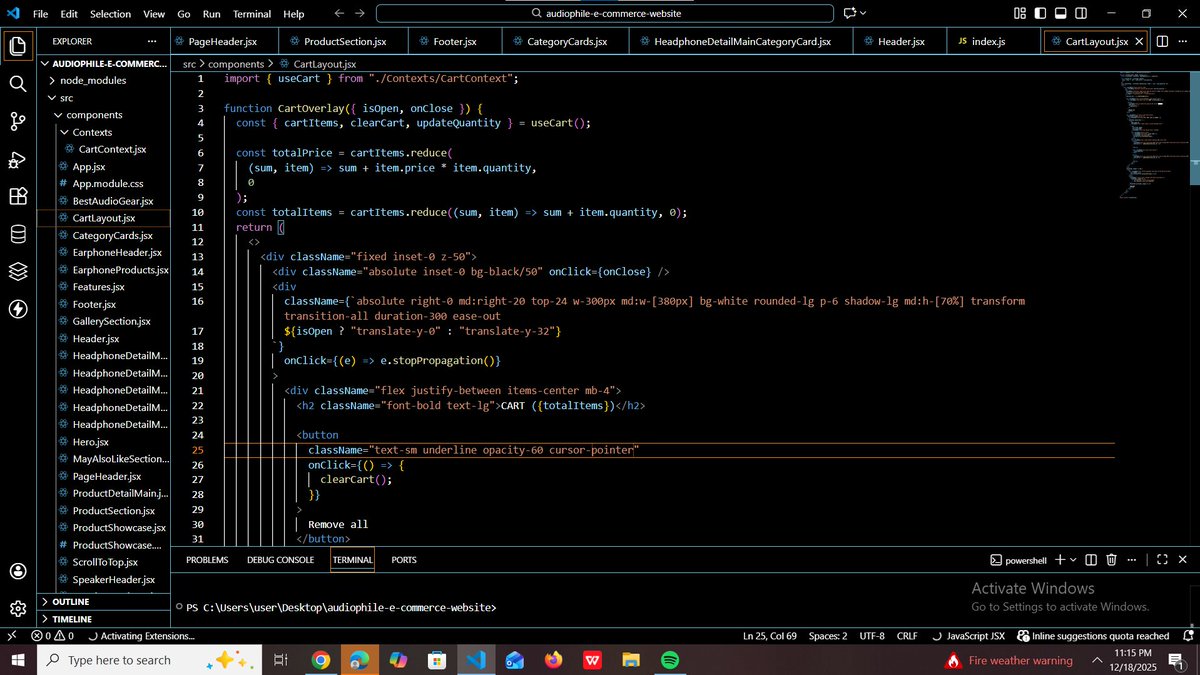Open the Selection menu
Image resolution: width=1200 pixels, height=675 pixels.
110,14
